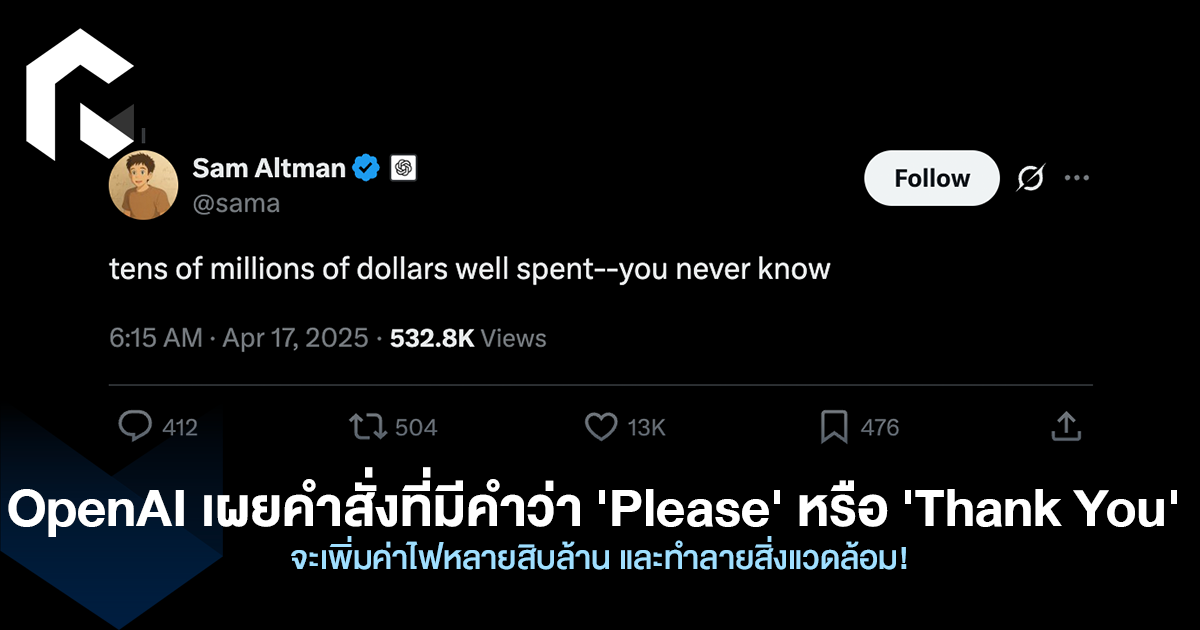Open Sam Altman's profile avatar
The image size is (1200, 630).
[x=143, y=185]
